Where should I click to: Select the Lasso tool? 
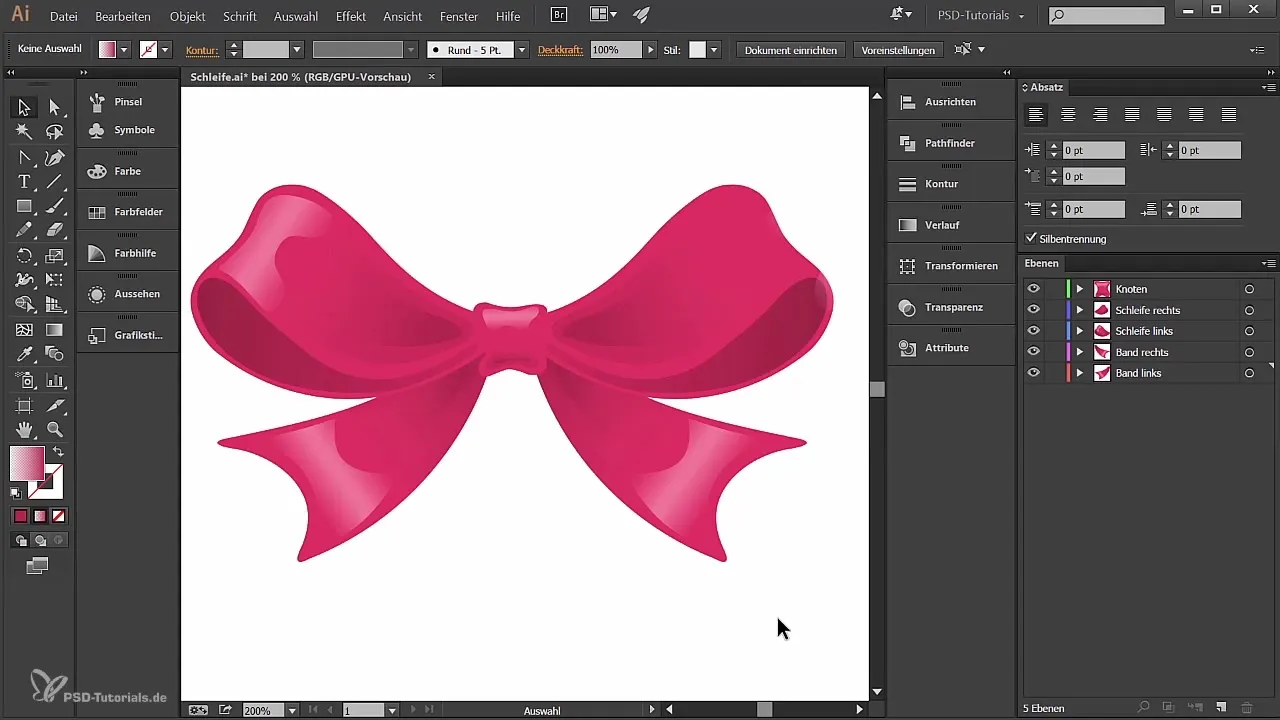(x=55, y=132)
